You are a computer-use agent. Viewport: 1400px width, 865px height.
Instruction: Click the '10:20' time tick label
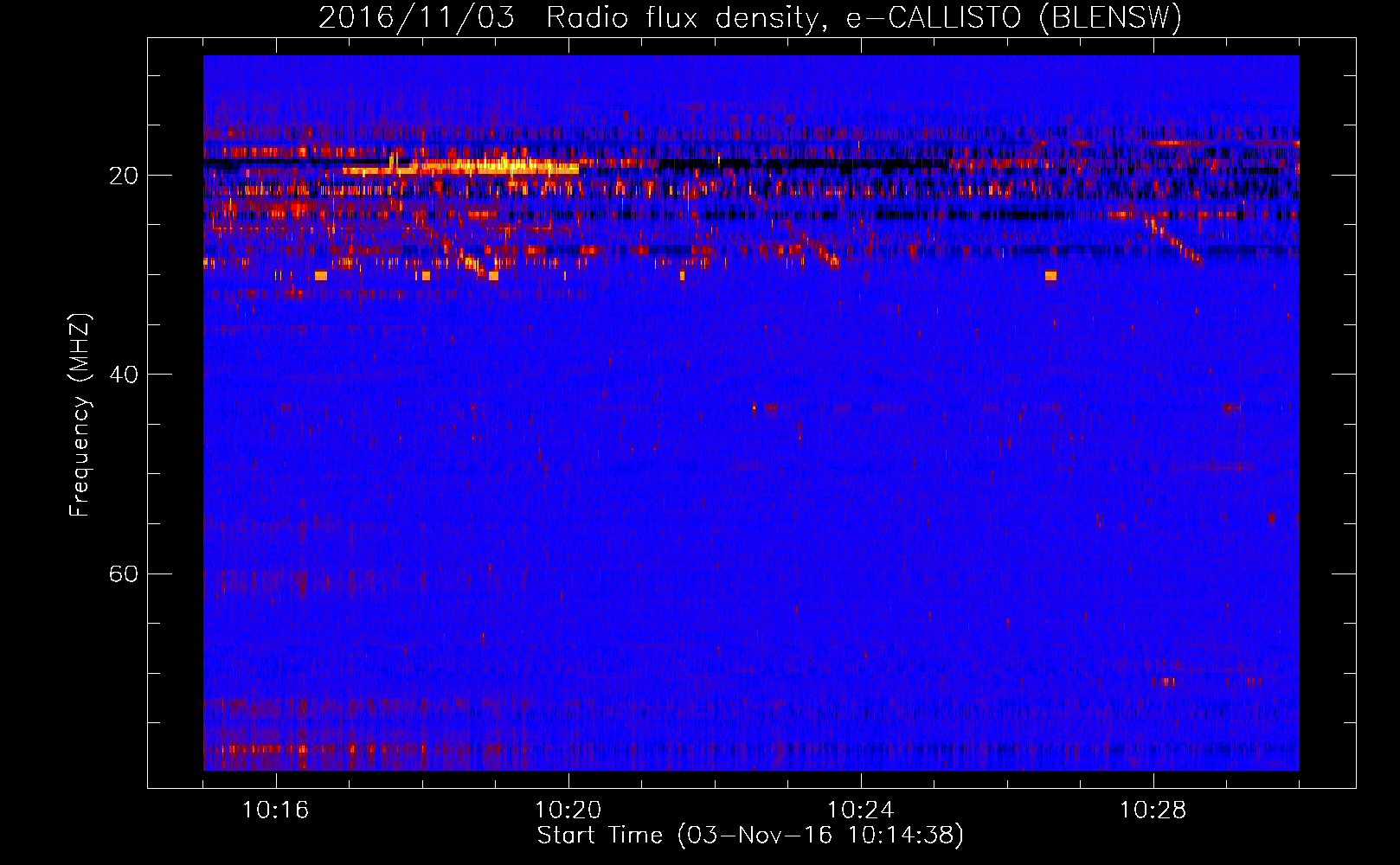568,810
